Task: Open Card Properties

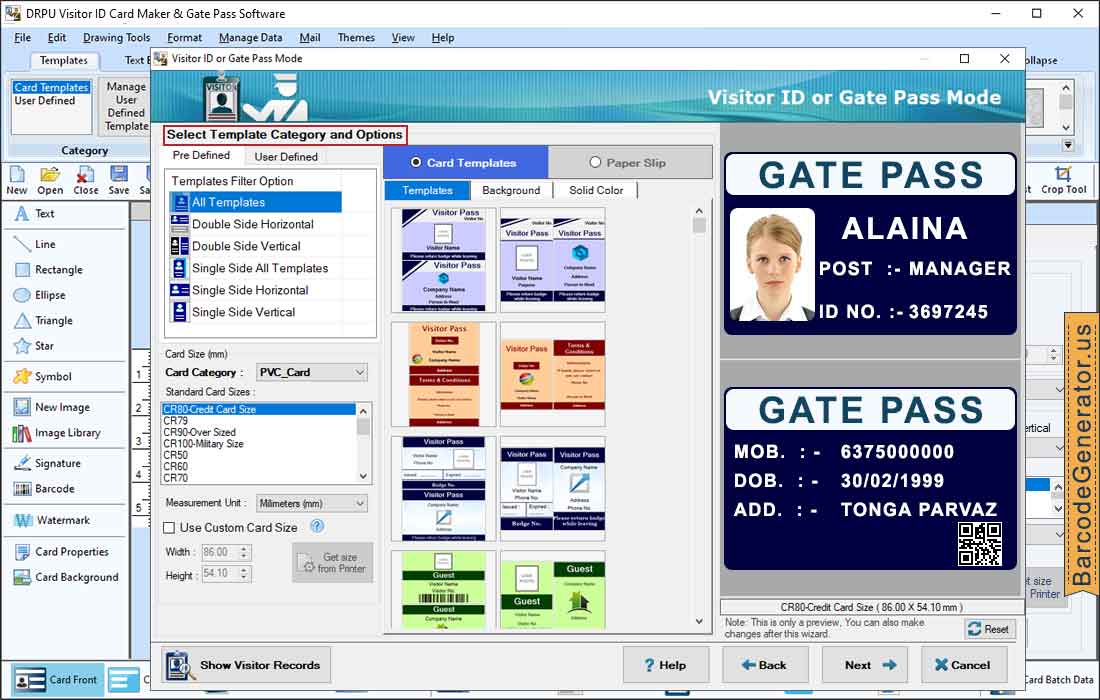Action: 62,552
